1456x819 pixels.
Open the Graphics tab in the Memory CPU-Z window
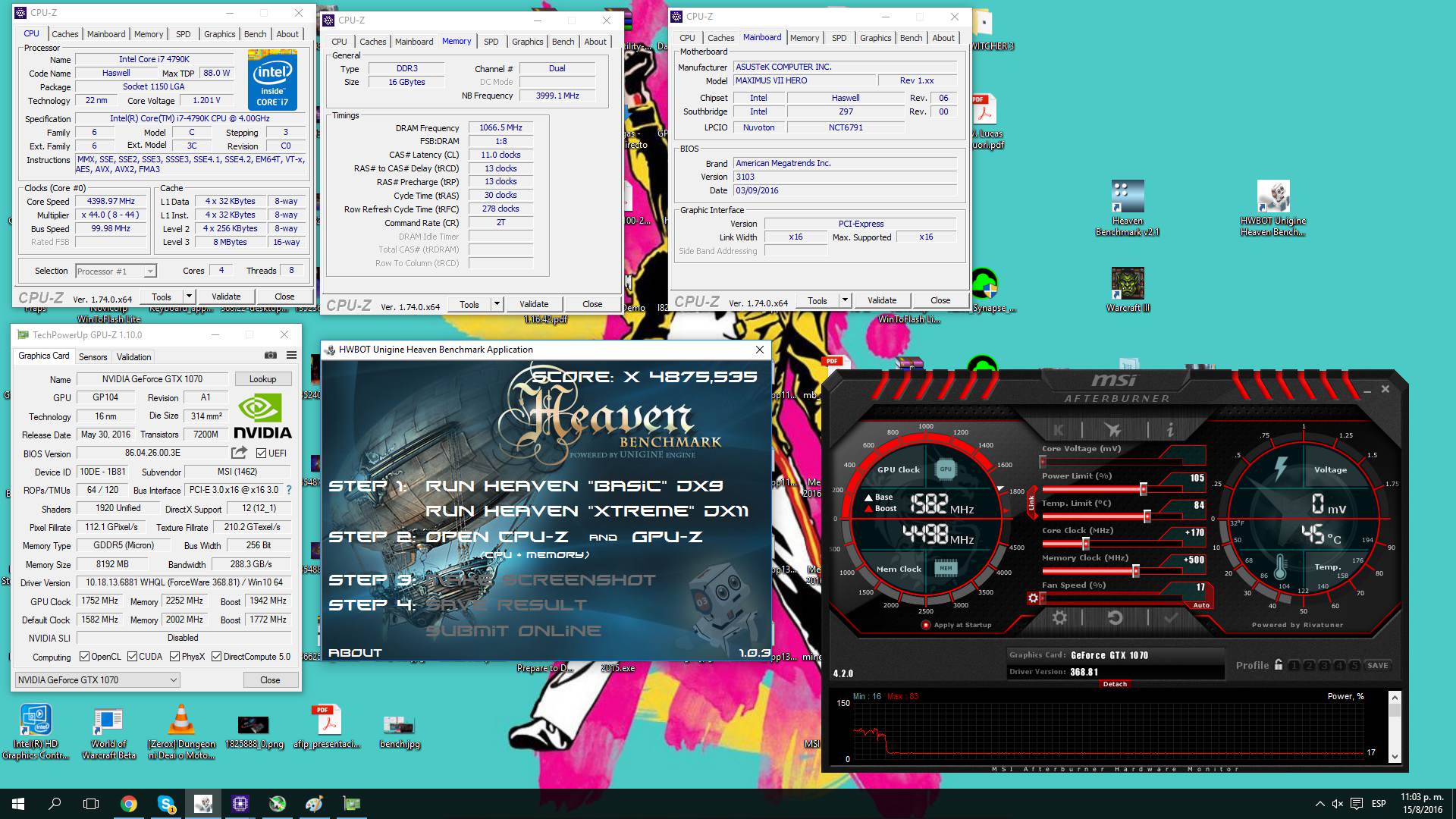coord(528,42)
